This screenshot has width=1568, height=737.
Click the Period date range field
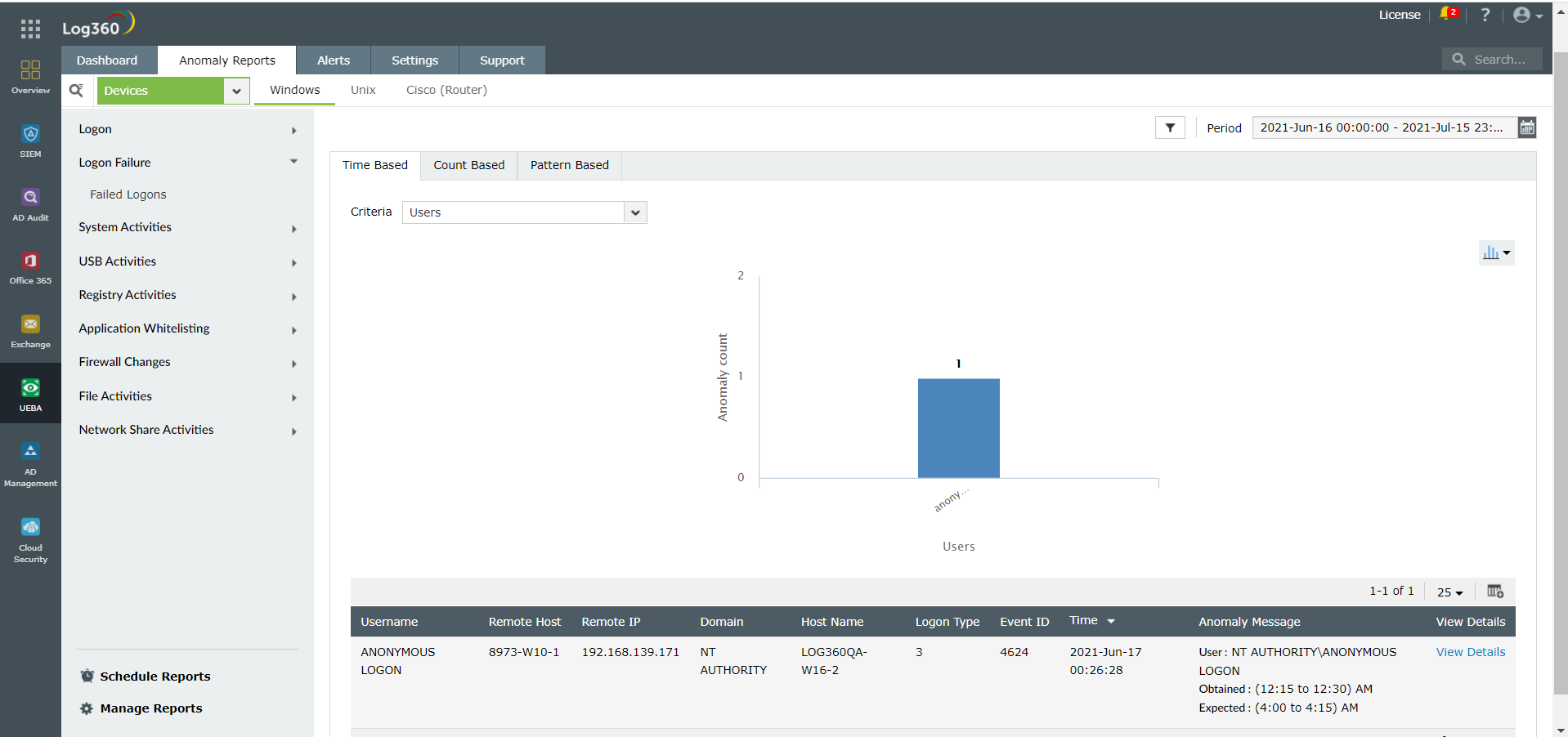[1385, 127]
